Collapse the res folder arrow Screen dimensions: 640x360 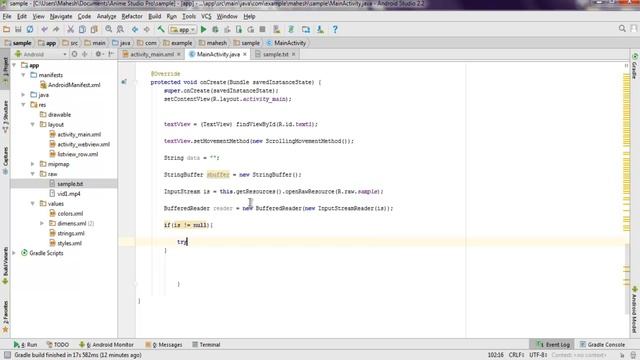tap(24, 104)
